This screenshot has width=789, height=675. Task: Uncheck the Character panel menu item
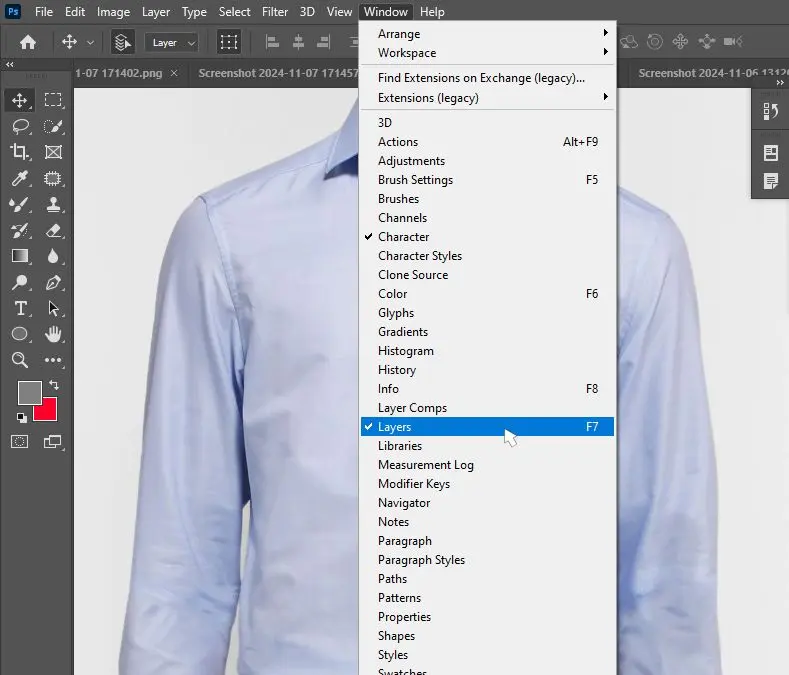coord(403,237)
